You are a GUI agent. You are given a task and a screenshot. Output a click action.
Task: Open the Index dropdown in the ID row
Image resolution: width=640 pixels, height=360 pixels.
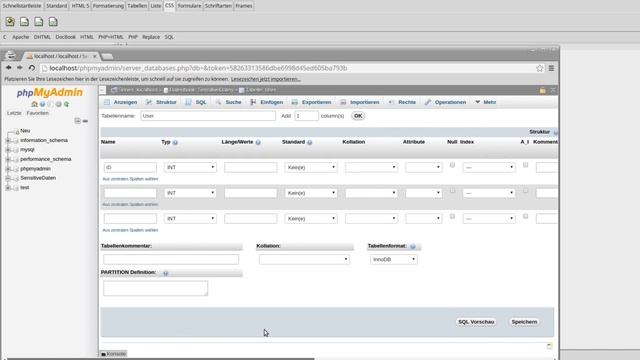(489, 167)
